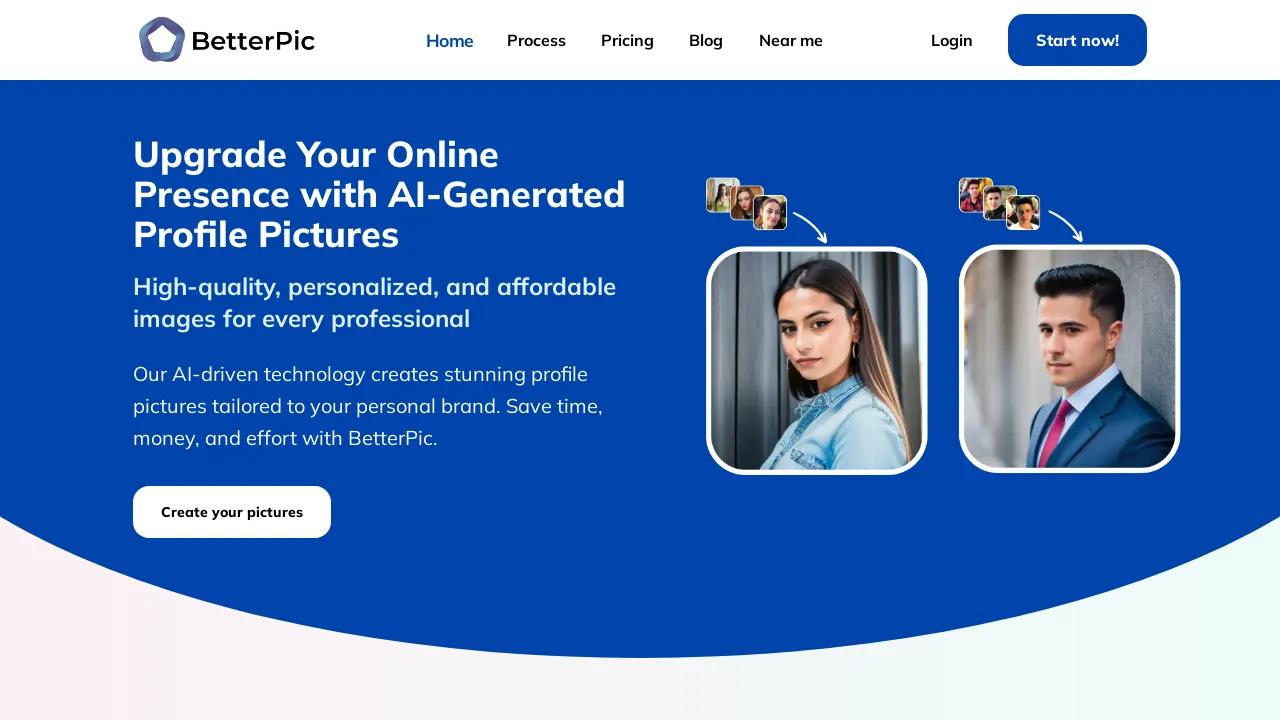Select the Near me nav link

click(791, 41)
